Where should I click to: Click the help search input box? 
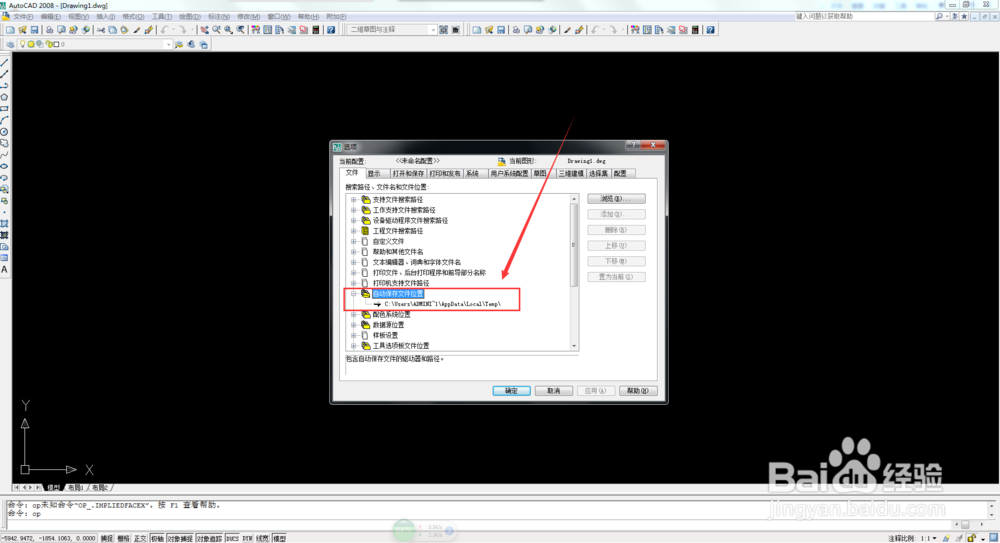point(864,16)
